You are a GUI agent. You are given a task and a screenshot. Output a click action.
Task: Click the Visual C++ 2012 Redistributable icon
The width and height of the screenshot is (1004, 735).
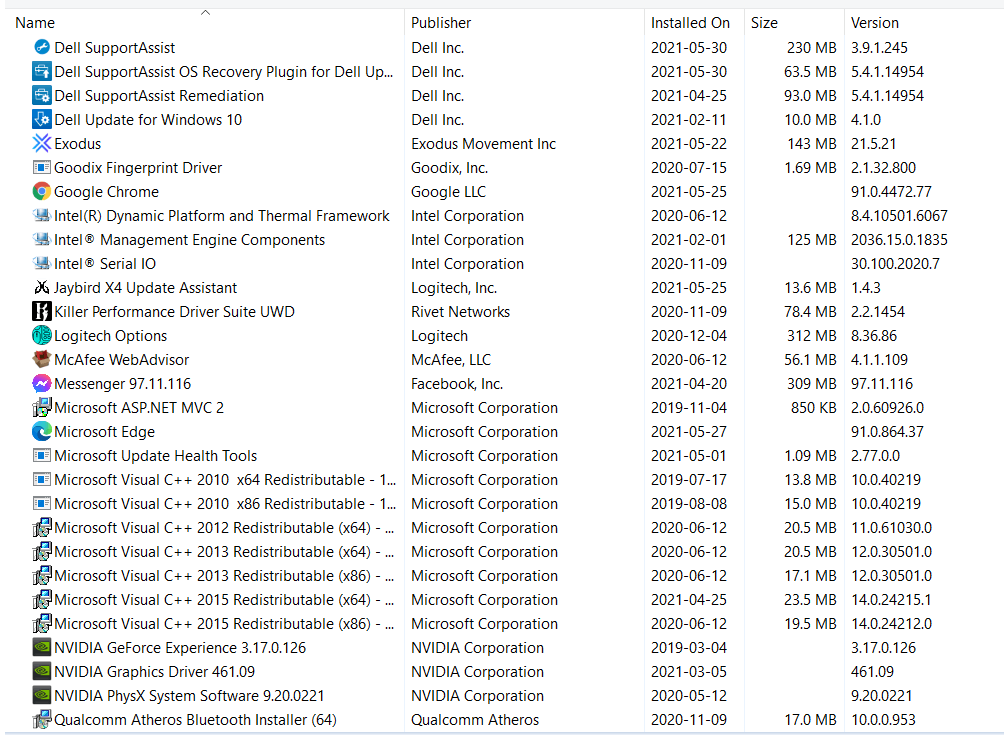click(42, 528)
